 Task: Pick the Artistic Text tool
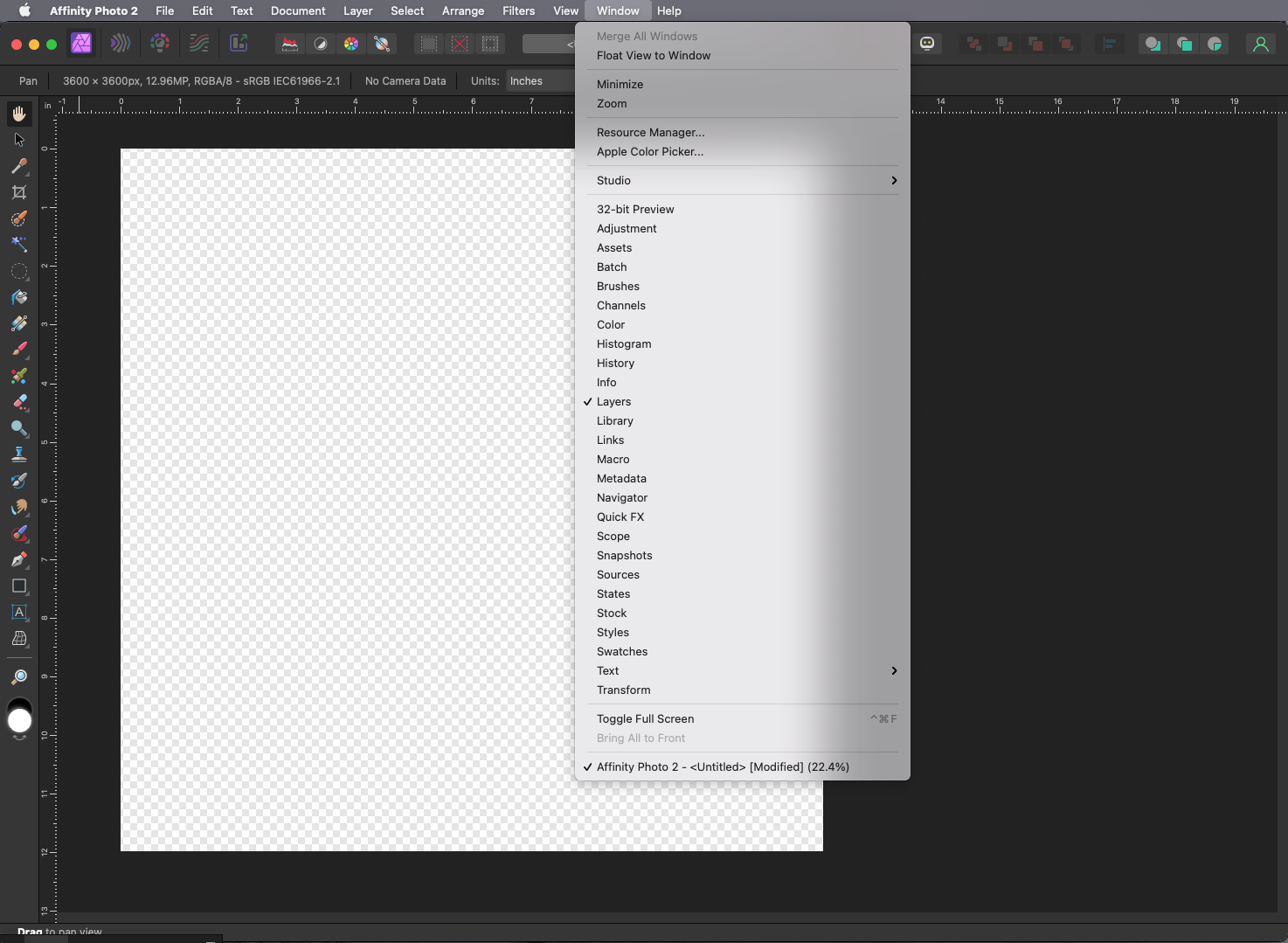(x=19, y=613)
